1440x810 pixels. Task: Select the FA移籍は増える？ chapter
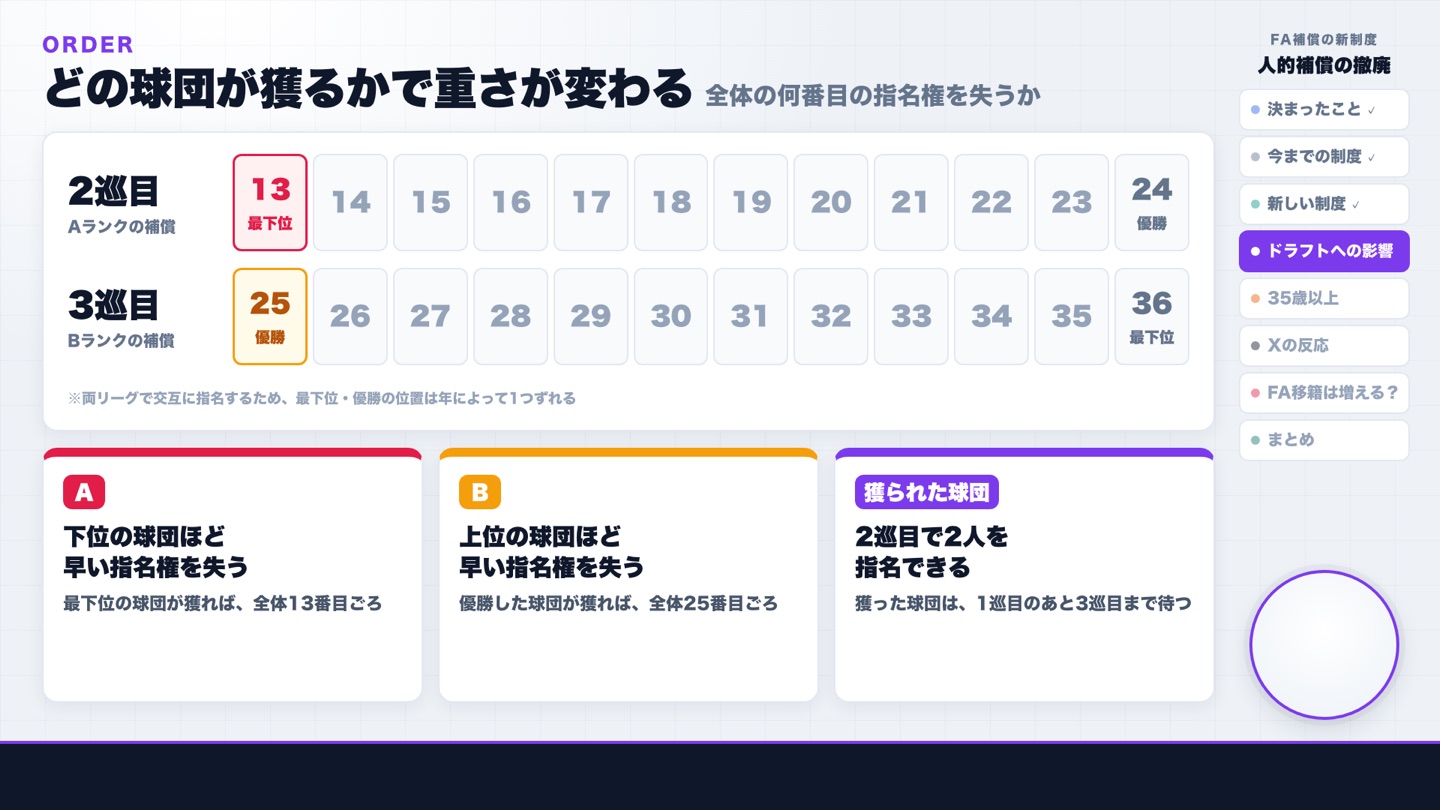(1324, 392)
